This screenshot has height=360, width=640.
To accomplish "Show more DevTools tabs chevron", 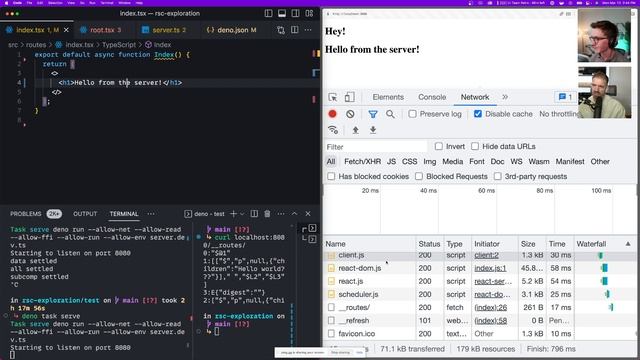I will click(x=505, y=97).
